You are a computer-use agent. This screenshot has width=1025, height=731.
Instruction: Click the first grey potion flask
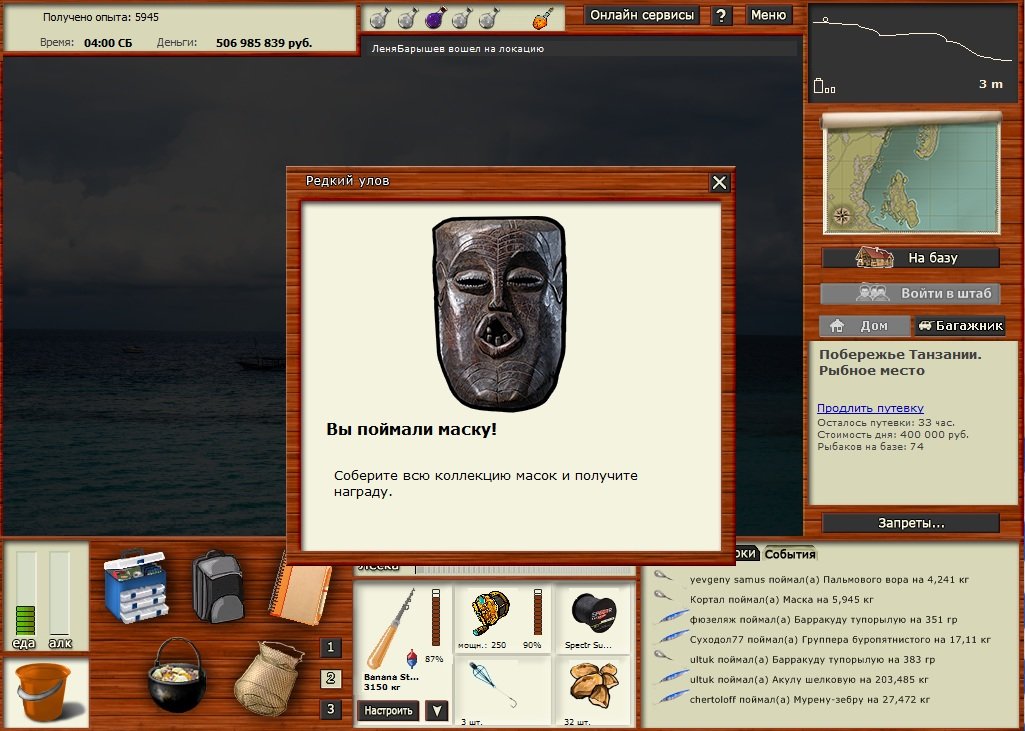(x=380, y=18)
